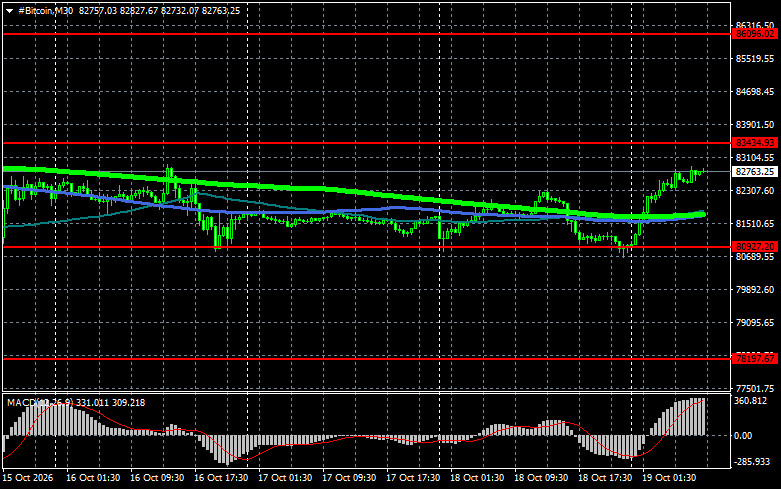The width and height of the screenshot is (781, 489).
Task: Click the 17 Oct 01:30 time label
Action: point(285,478)
